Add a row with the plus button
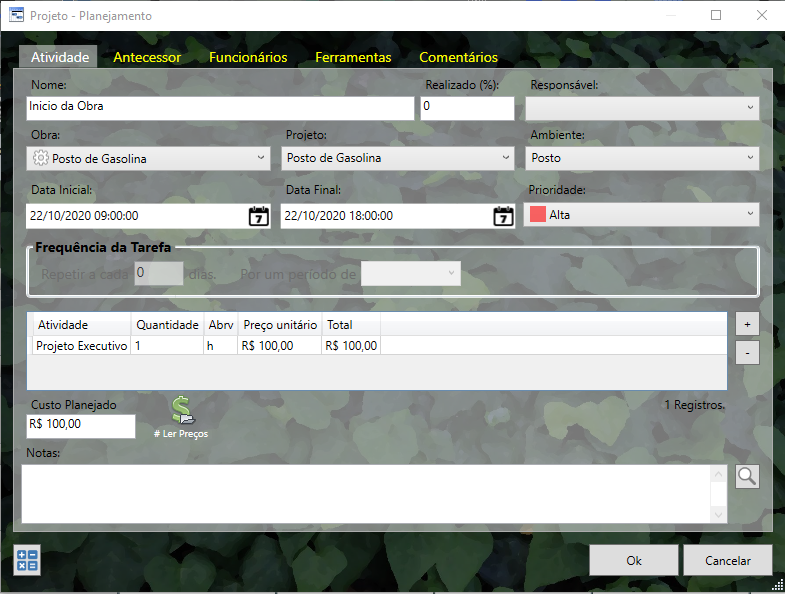Screen dimensions: 785x594 [747, 324]
